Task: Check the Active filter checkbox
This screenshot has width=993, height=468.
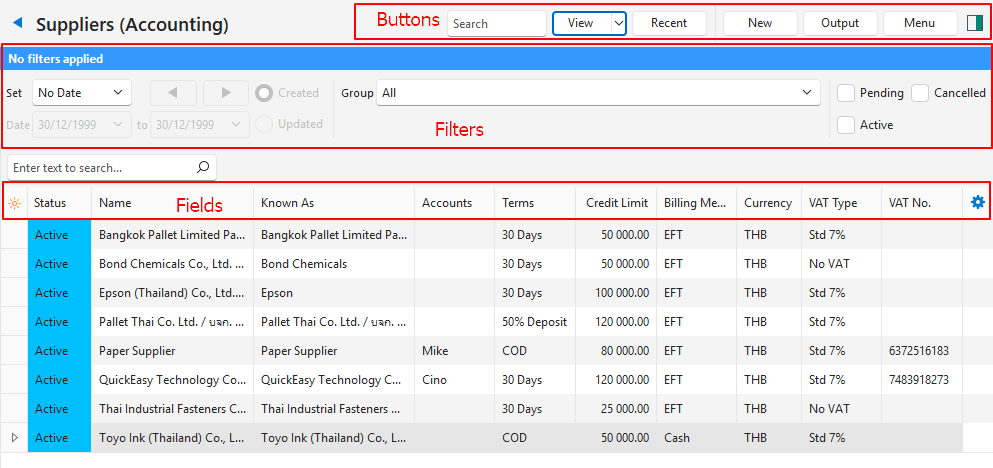Action: pos(846,125)
